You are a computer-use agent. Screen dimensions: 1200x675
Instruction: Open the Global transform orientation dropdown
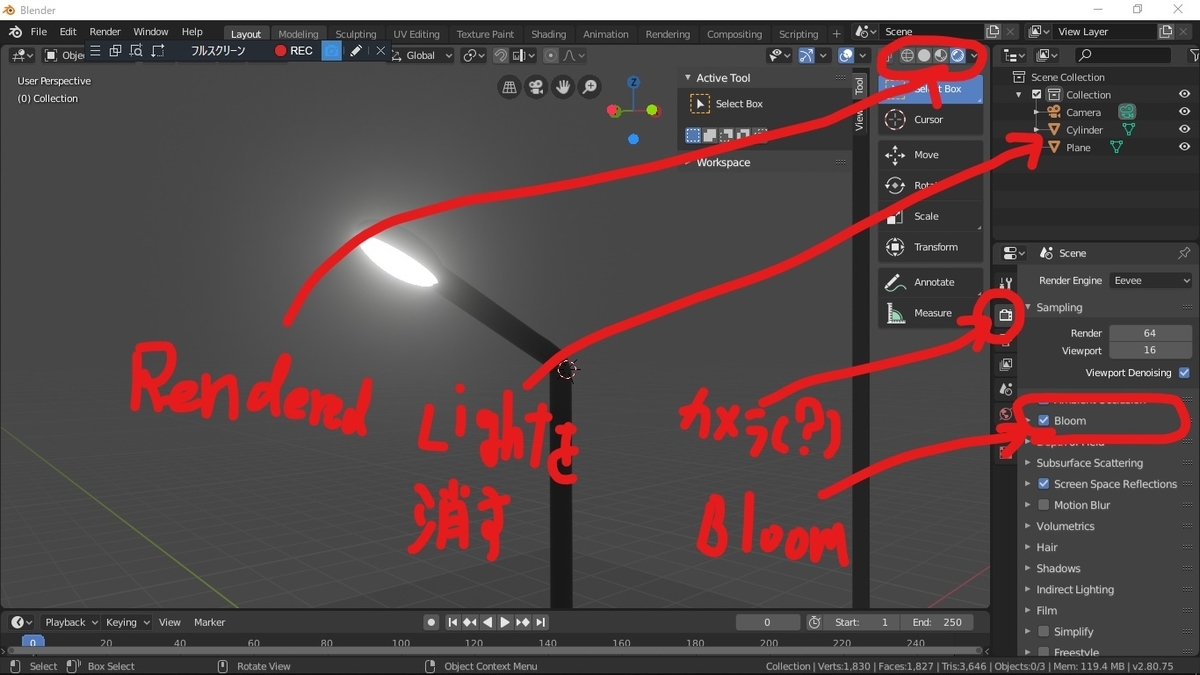(421, 56)
